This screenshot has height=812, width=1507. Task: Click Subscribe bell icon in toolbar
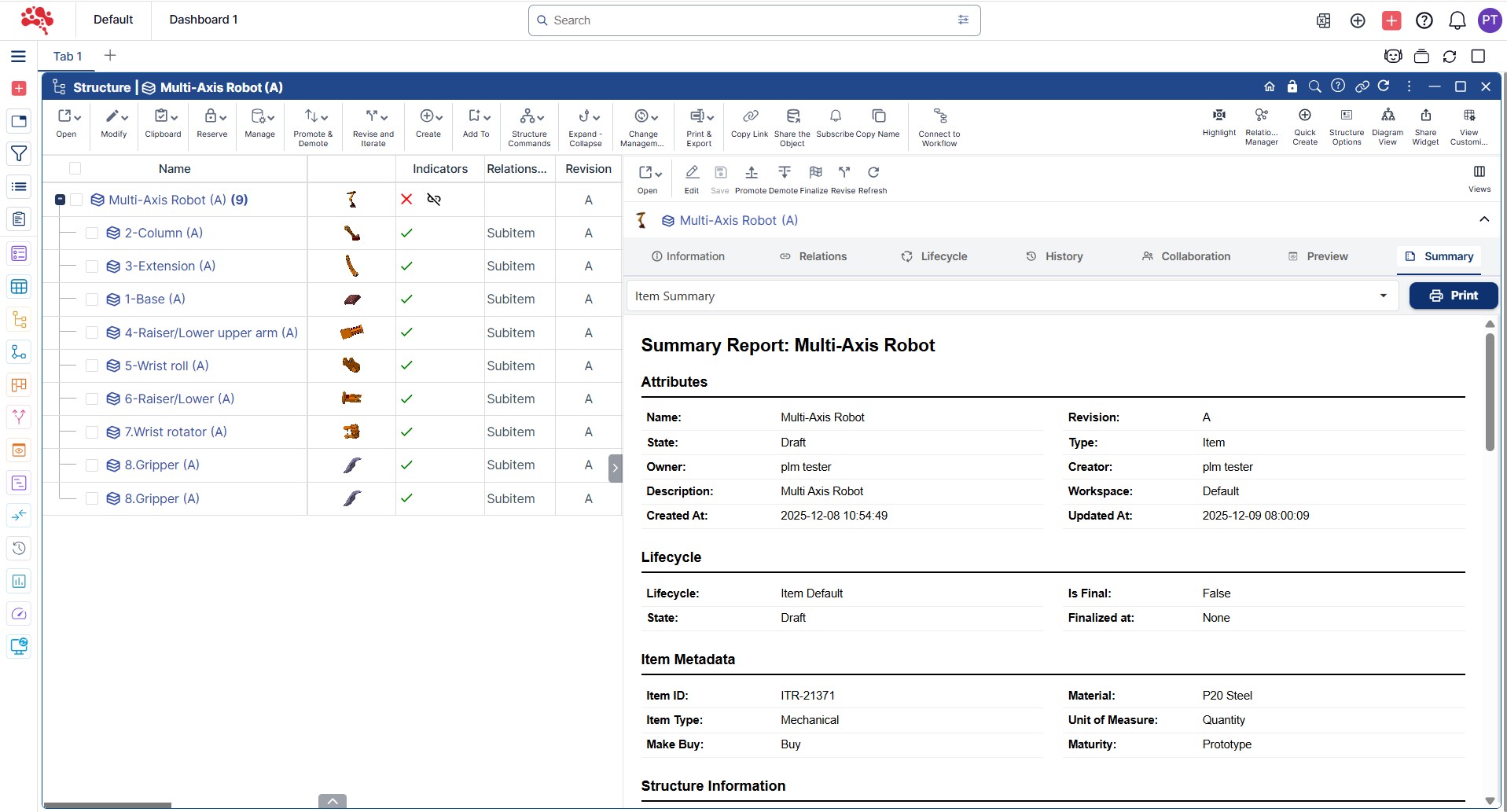[835, 117]
